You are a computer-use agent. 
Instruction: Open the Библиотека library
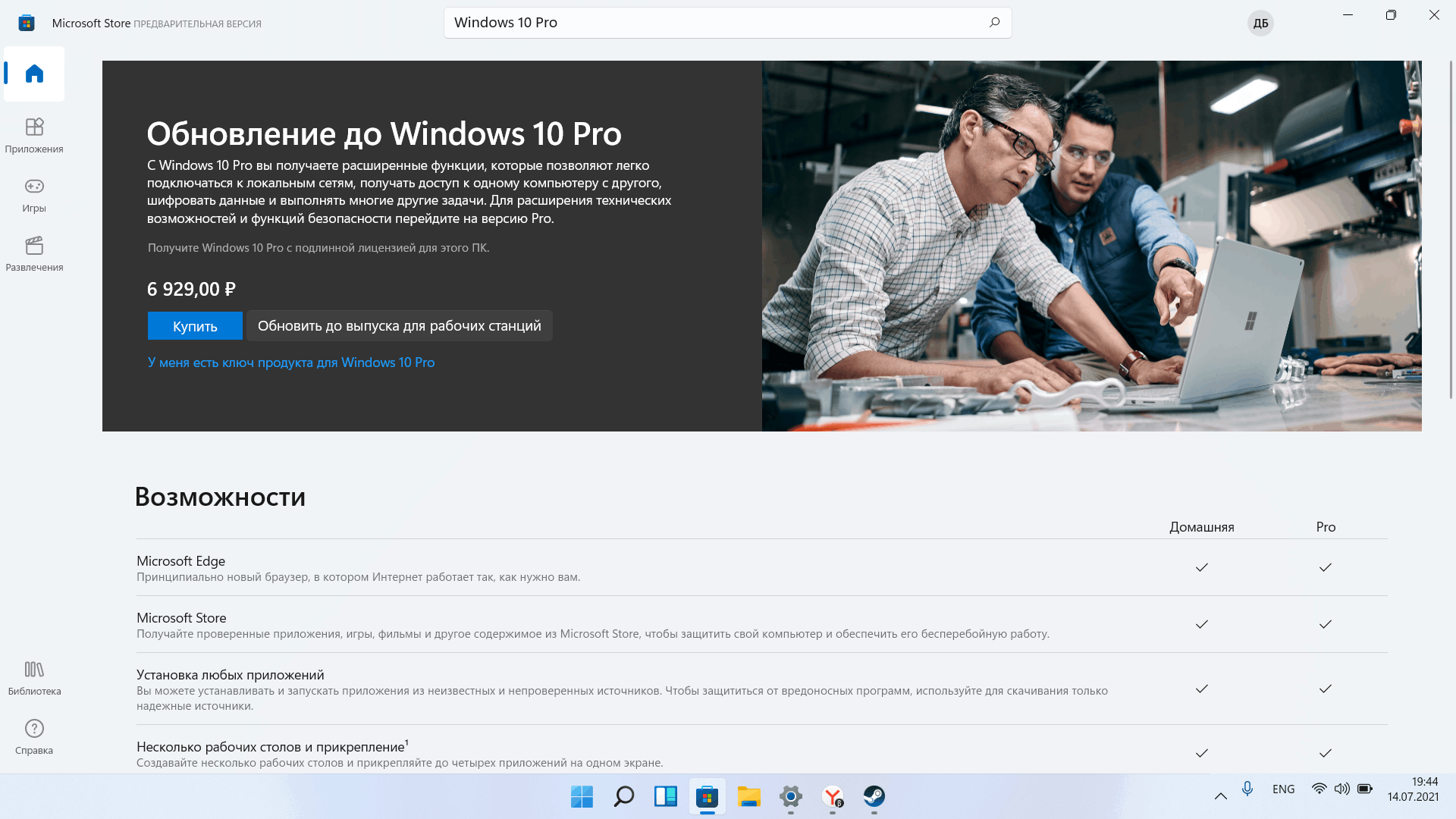click(x=34, y=677)
